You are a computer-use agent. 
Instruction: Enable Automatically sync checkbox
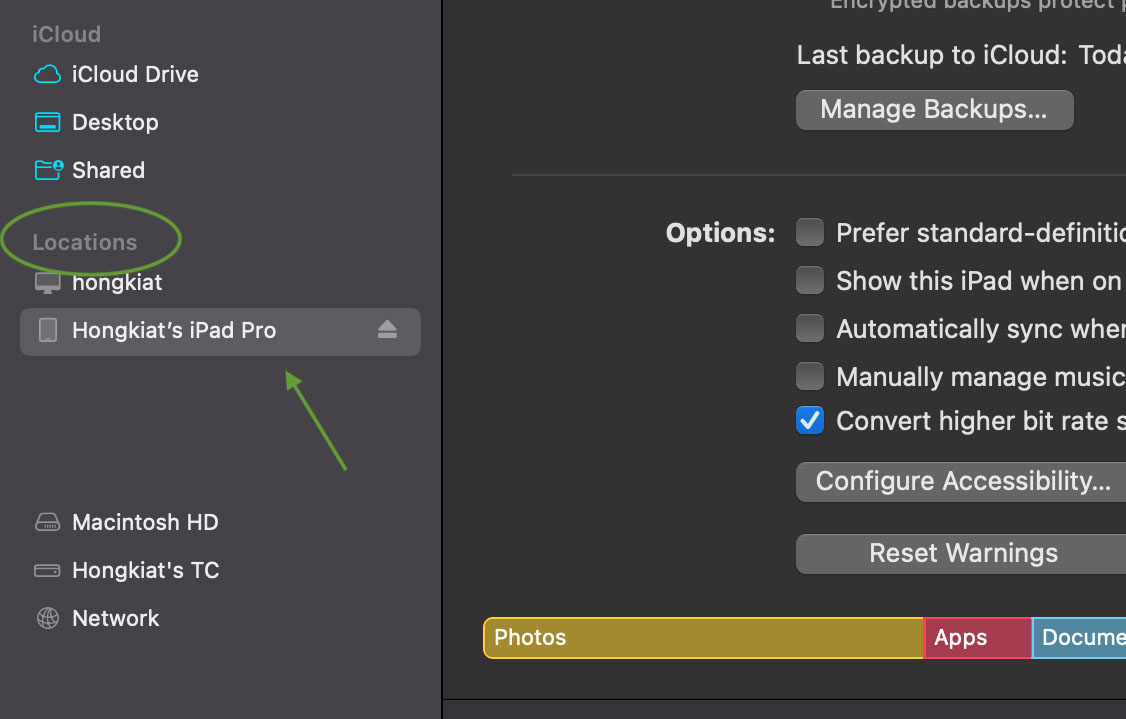(x=809, y=329)
